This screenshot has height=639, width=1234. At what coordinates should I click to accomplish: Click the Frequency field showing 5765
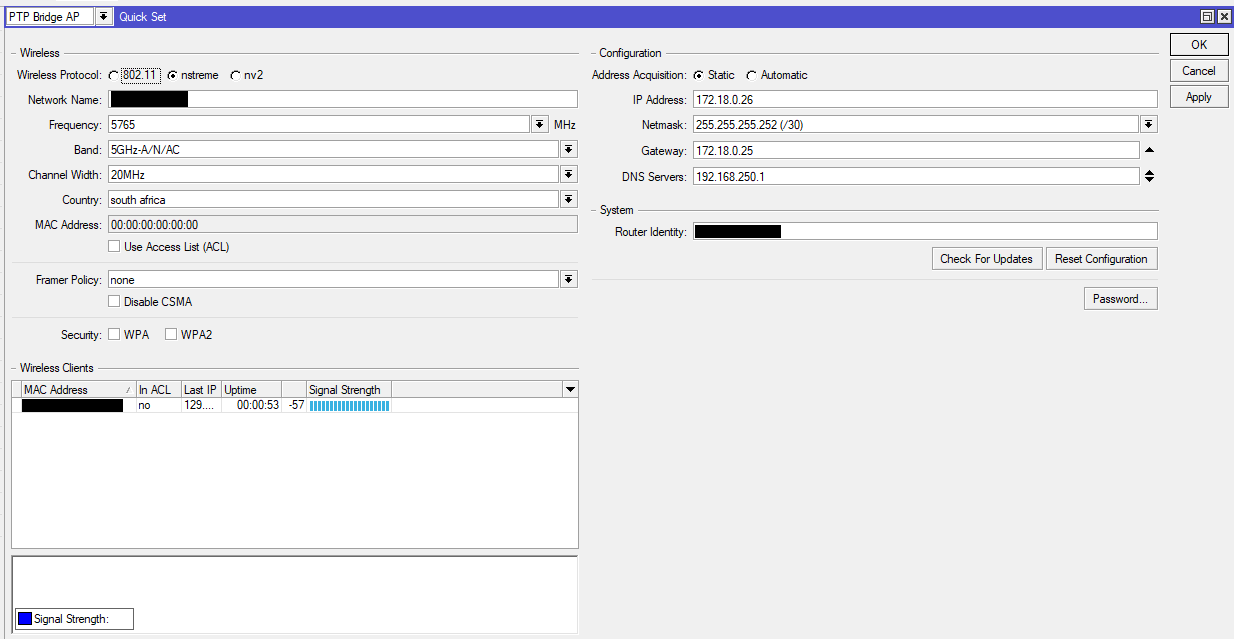tap(318, 125)
